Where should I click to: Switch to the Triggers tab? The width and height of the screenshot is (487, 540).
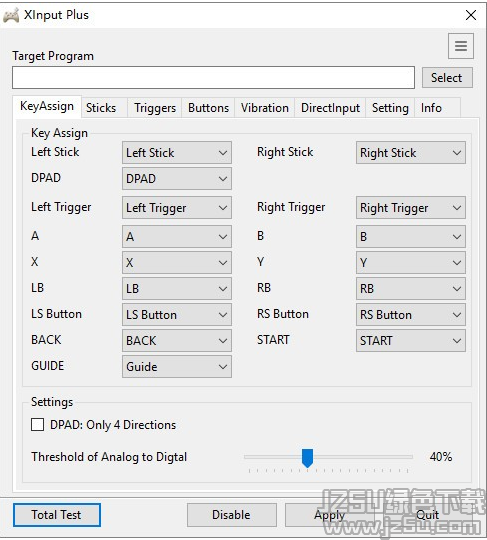pos(155,108)
